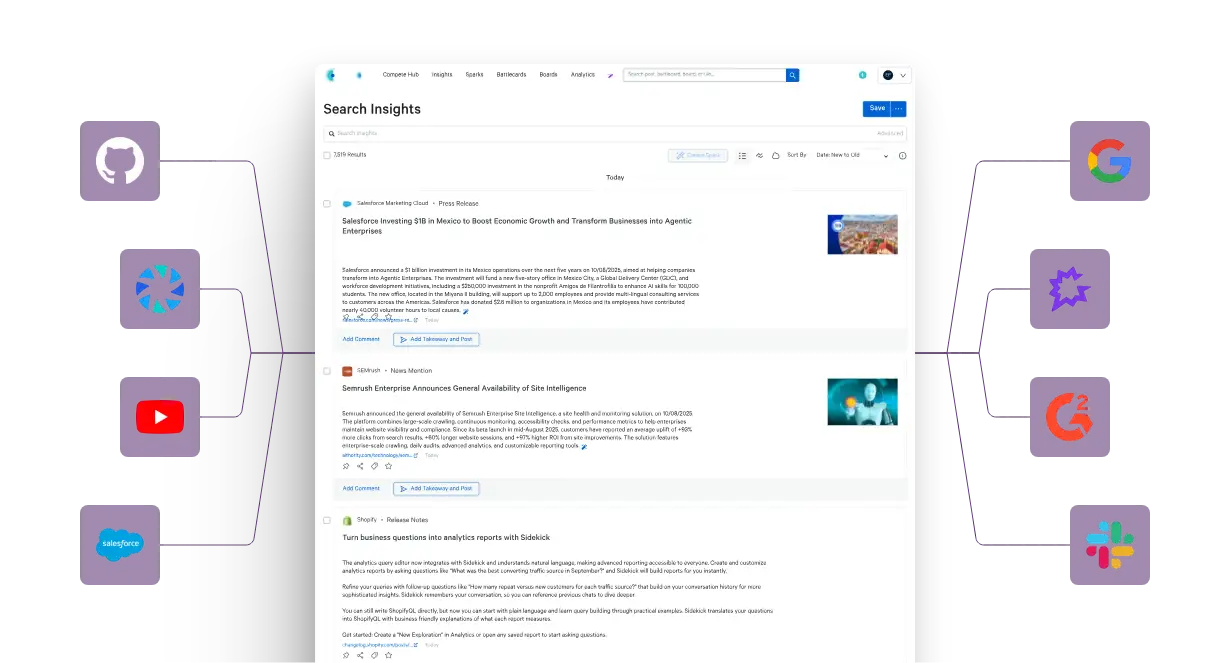
Task: Click the blue aperture-wheel integration tile
Action: [x=160, y=289]
